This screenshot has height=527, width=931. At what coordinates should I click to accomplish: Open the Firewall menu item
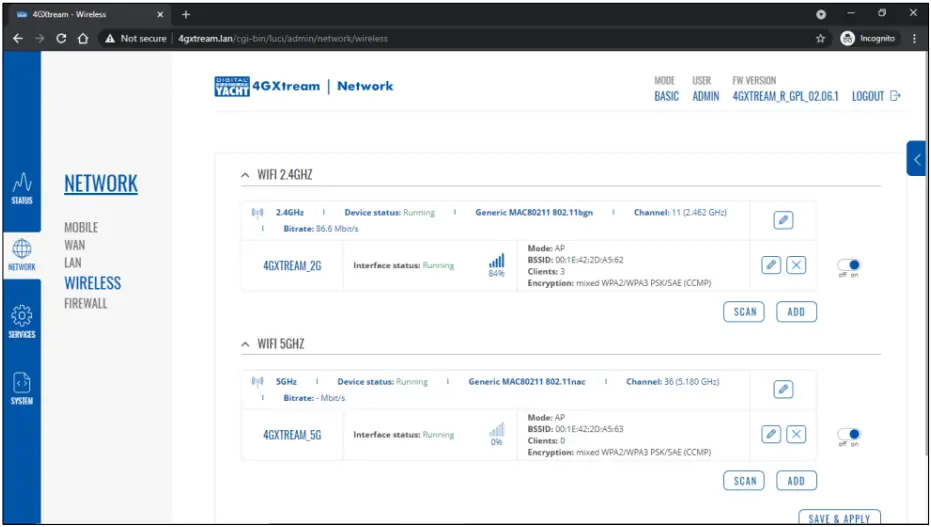(85, 303)
